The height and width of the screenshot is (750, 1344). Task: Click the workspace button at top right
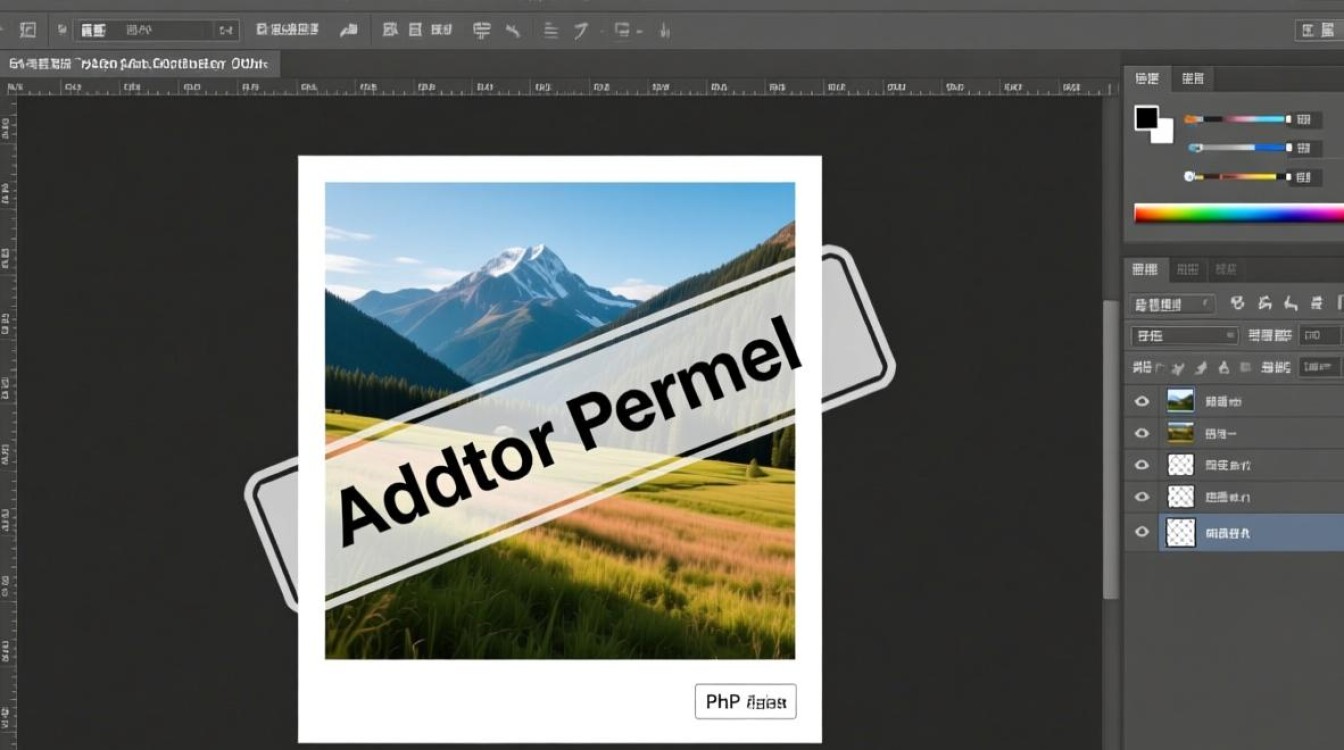1314,31
